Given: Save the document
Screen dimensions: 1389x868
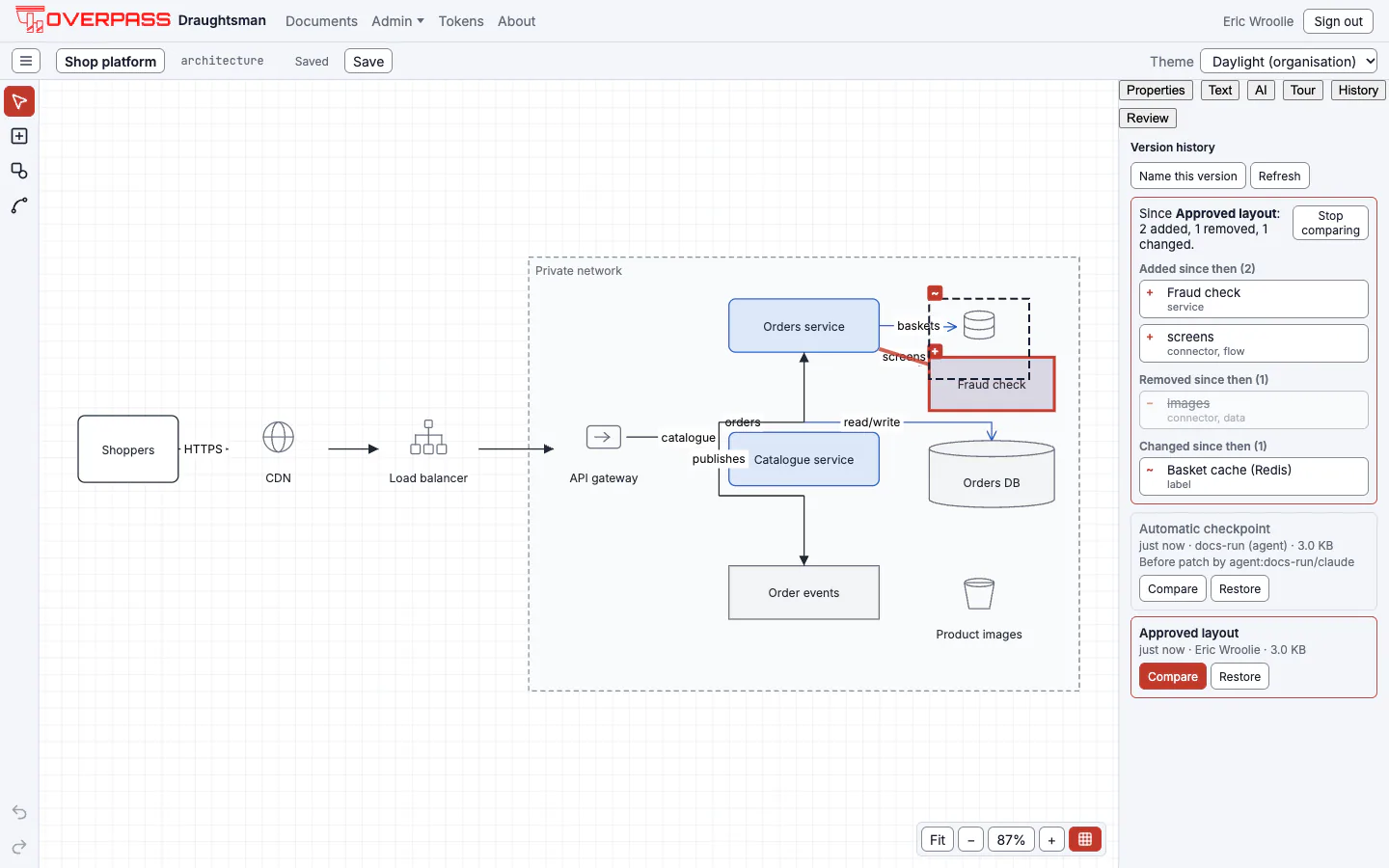Looking at the screenshot, I should point(368,61).
